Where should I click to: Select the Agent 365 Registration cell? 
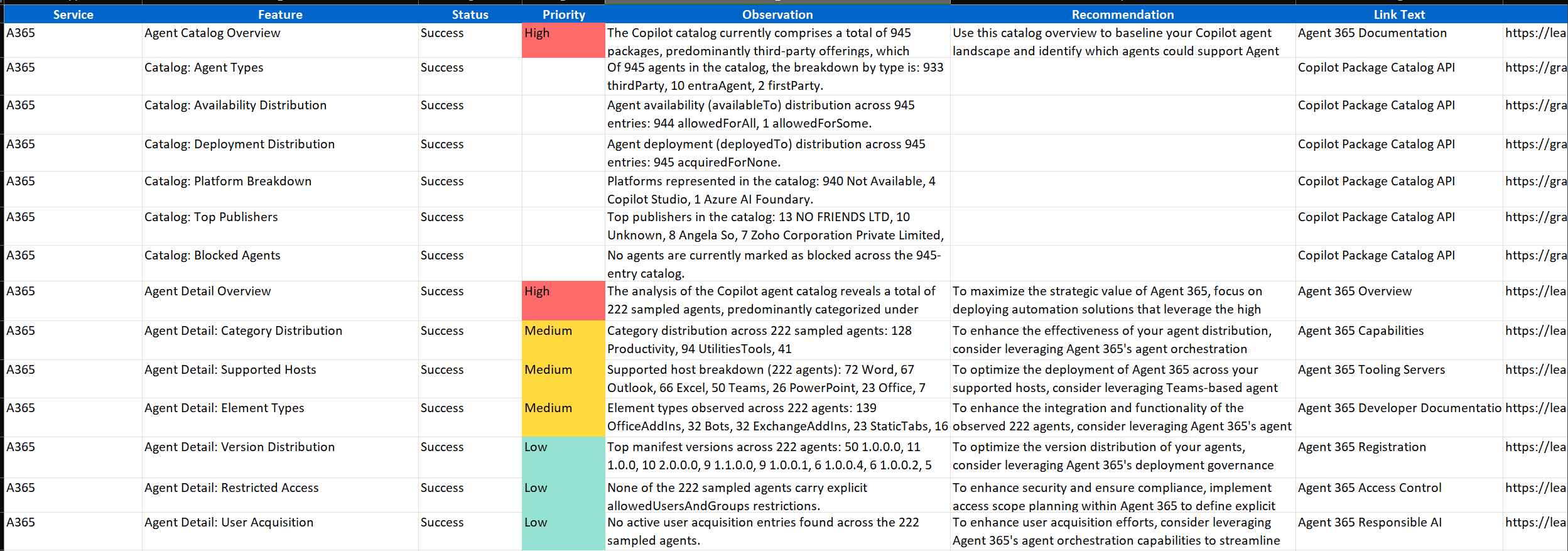[1399, 457]
